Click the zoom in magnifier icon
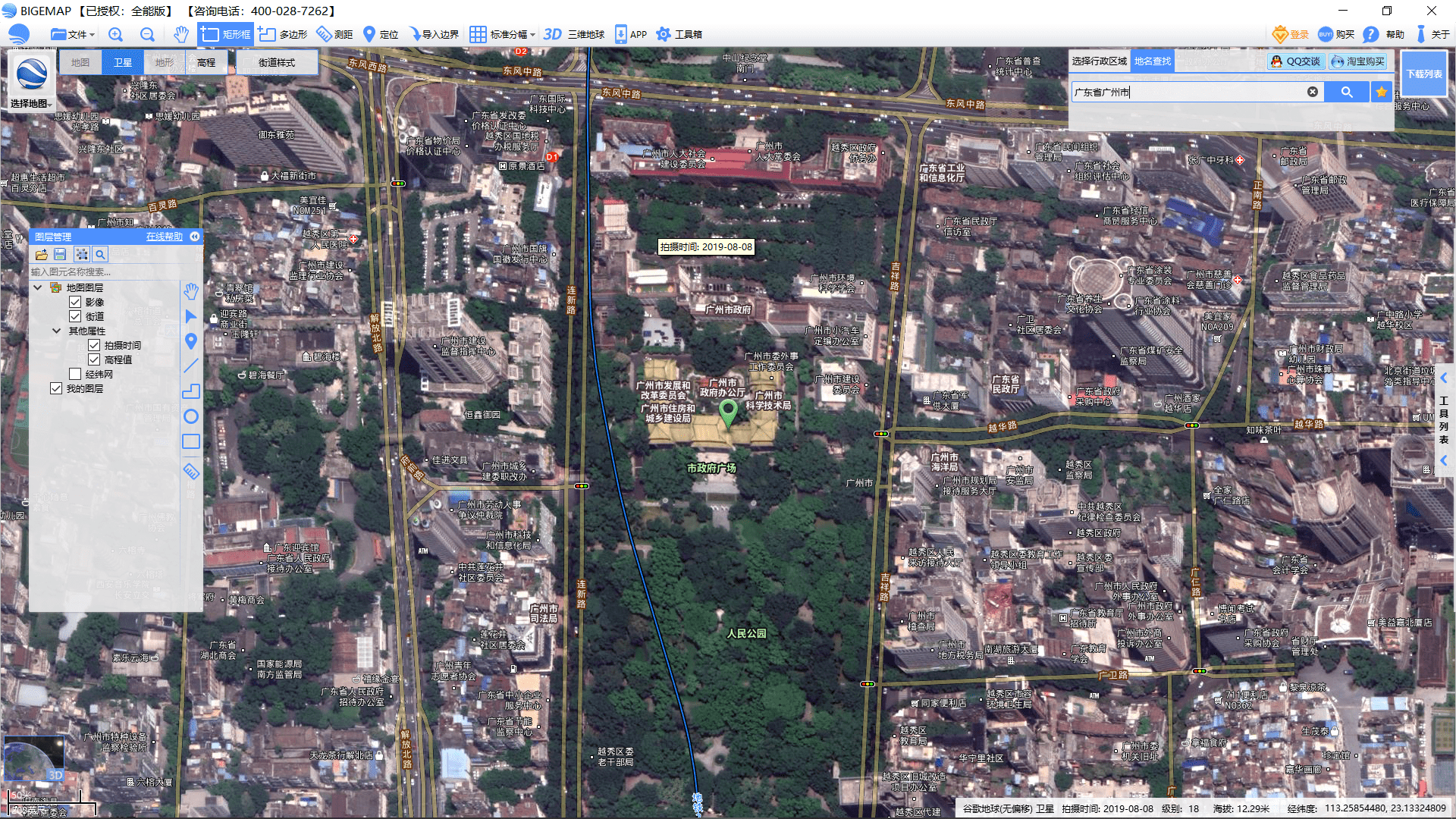Image resolution: width=1456 pixels, height=819 pixels. (115, 34)
